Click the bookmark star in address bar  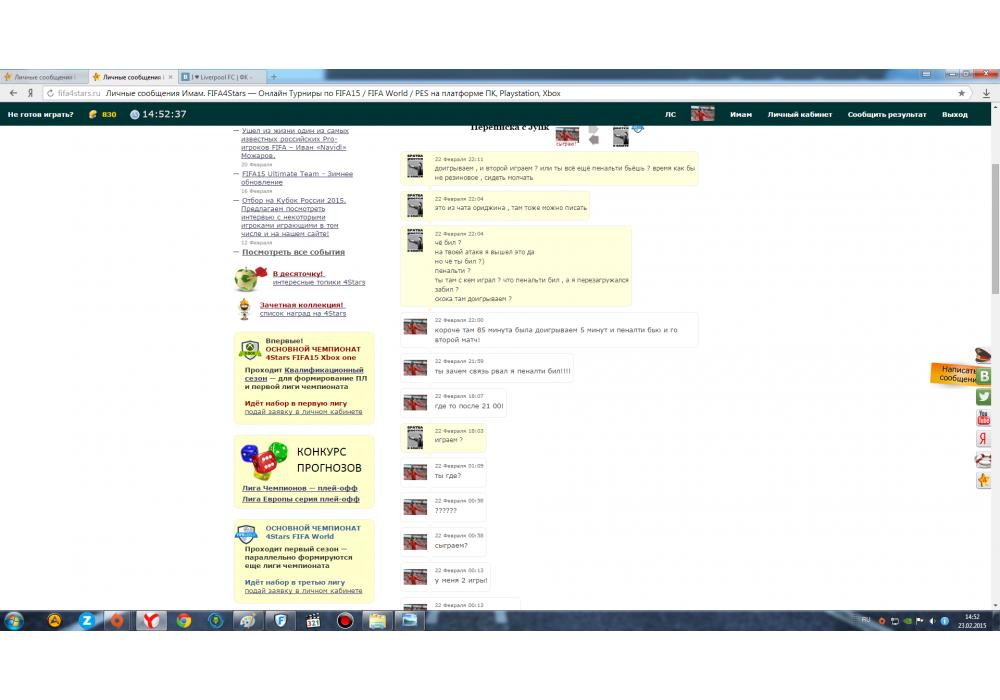point(962,93)
